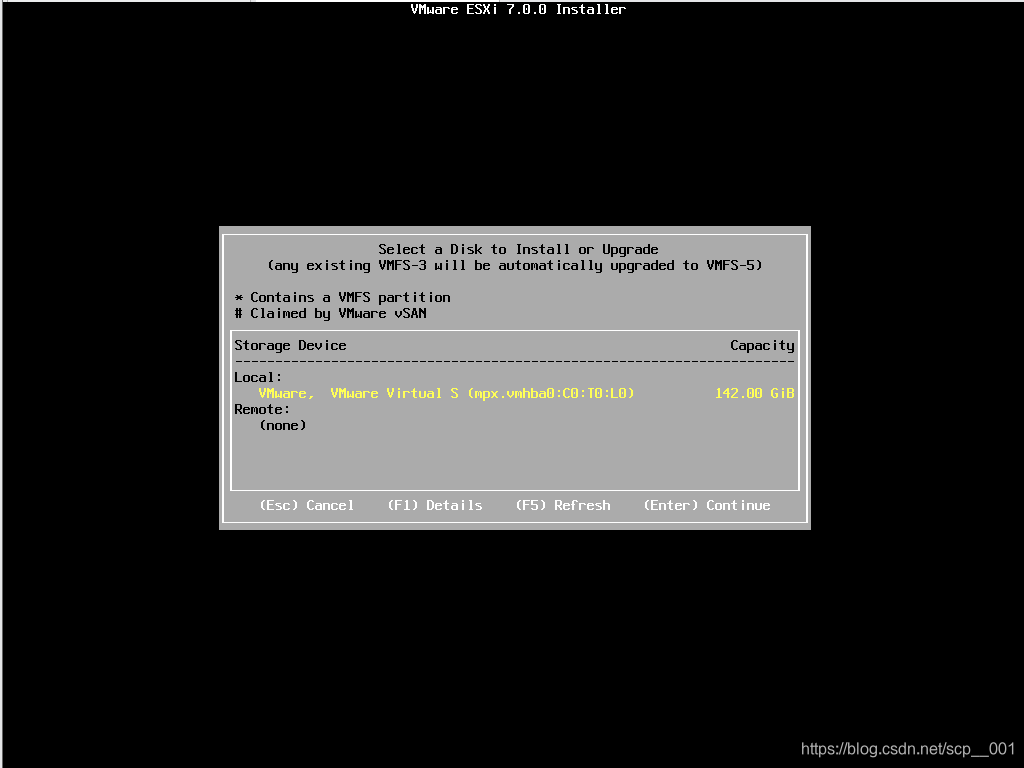Open (F1) Details for the disk
1024x768 pixels.
435,505
